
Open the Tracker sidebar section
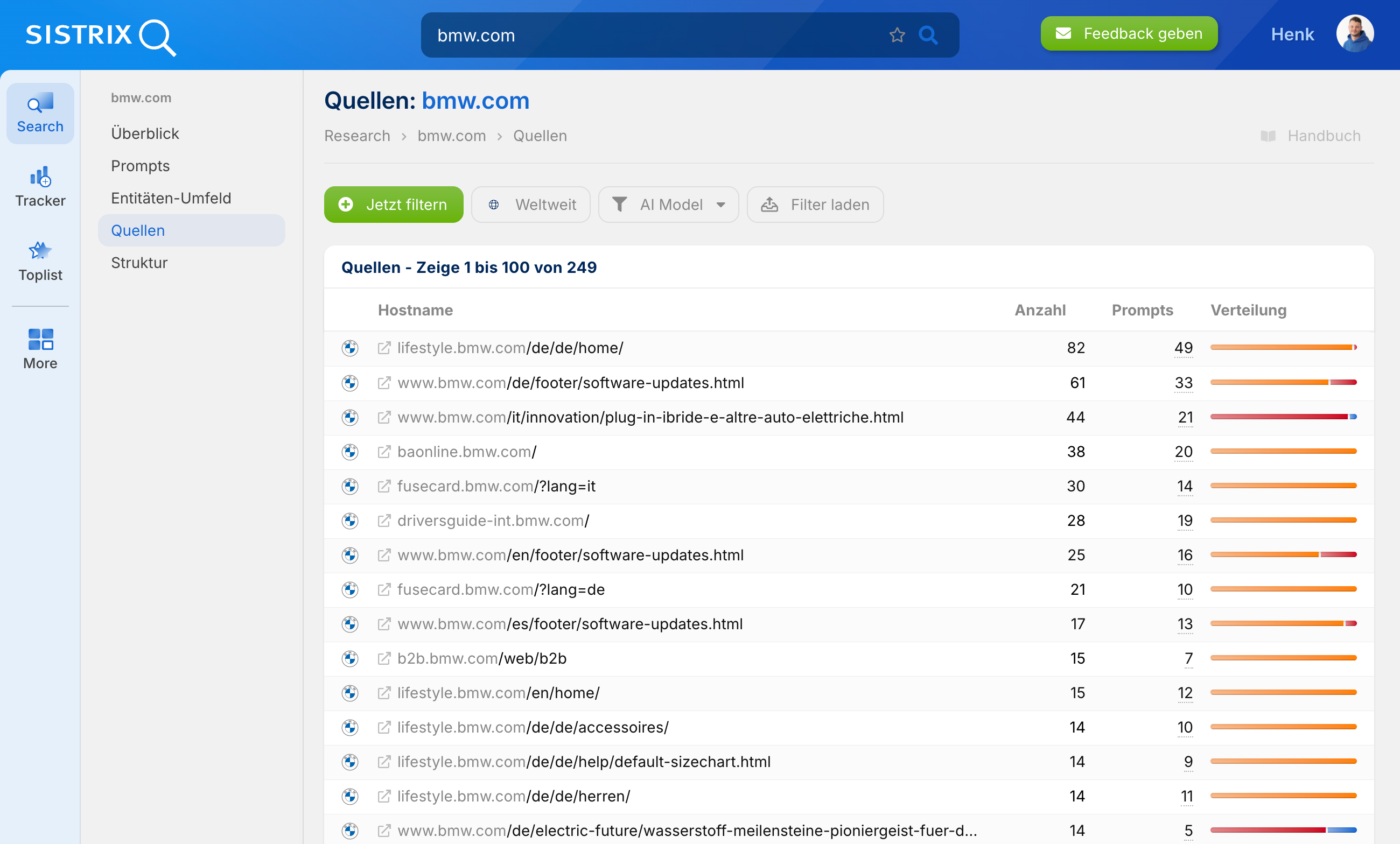(40, 186)
